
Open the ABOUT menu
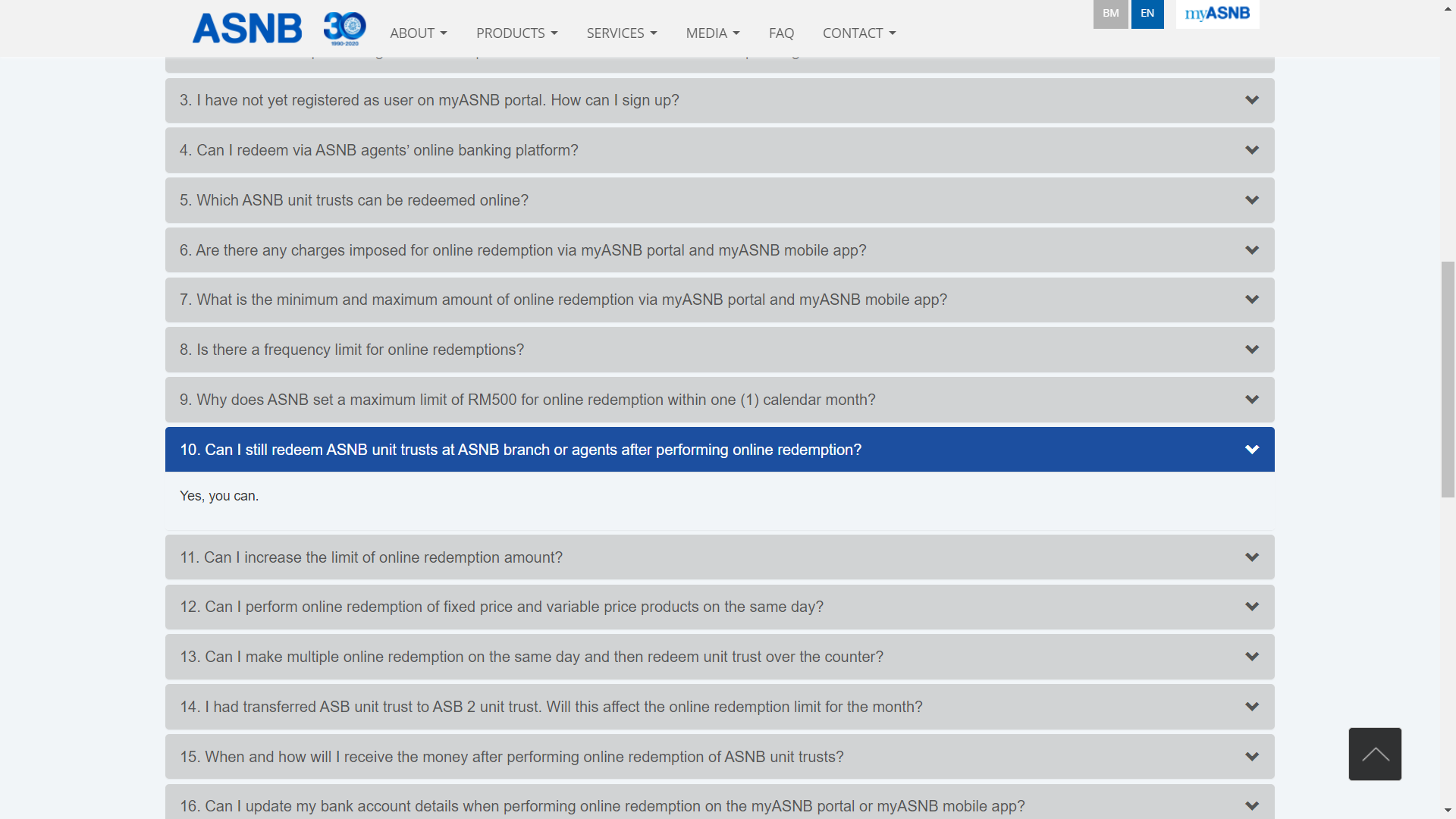tap(419, 33)
